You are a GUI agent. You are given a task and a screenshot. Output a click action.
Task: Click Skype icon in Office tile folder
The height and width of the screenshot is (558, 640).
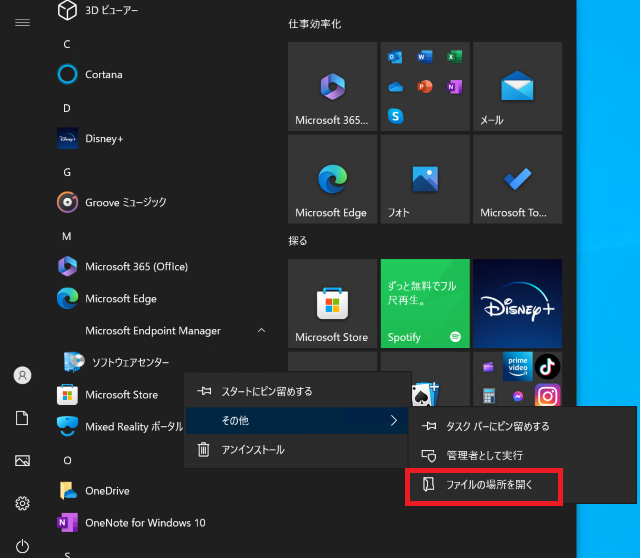point(395,116)
